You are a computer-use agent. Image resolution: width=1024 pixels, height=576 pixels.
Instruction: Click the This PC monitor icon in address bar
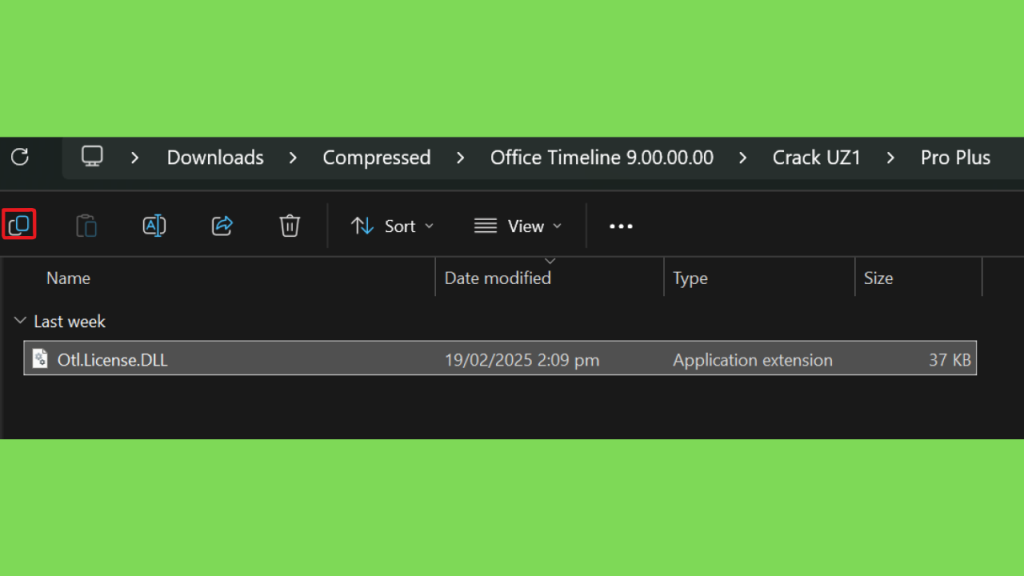click(x=92, y=157)
